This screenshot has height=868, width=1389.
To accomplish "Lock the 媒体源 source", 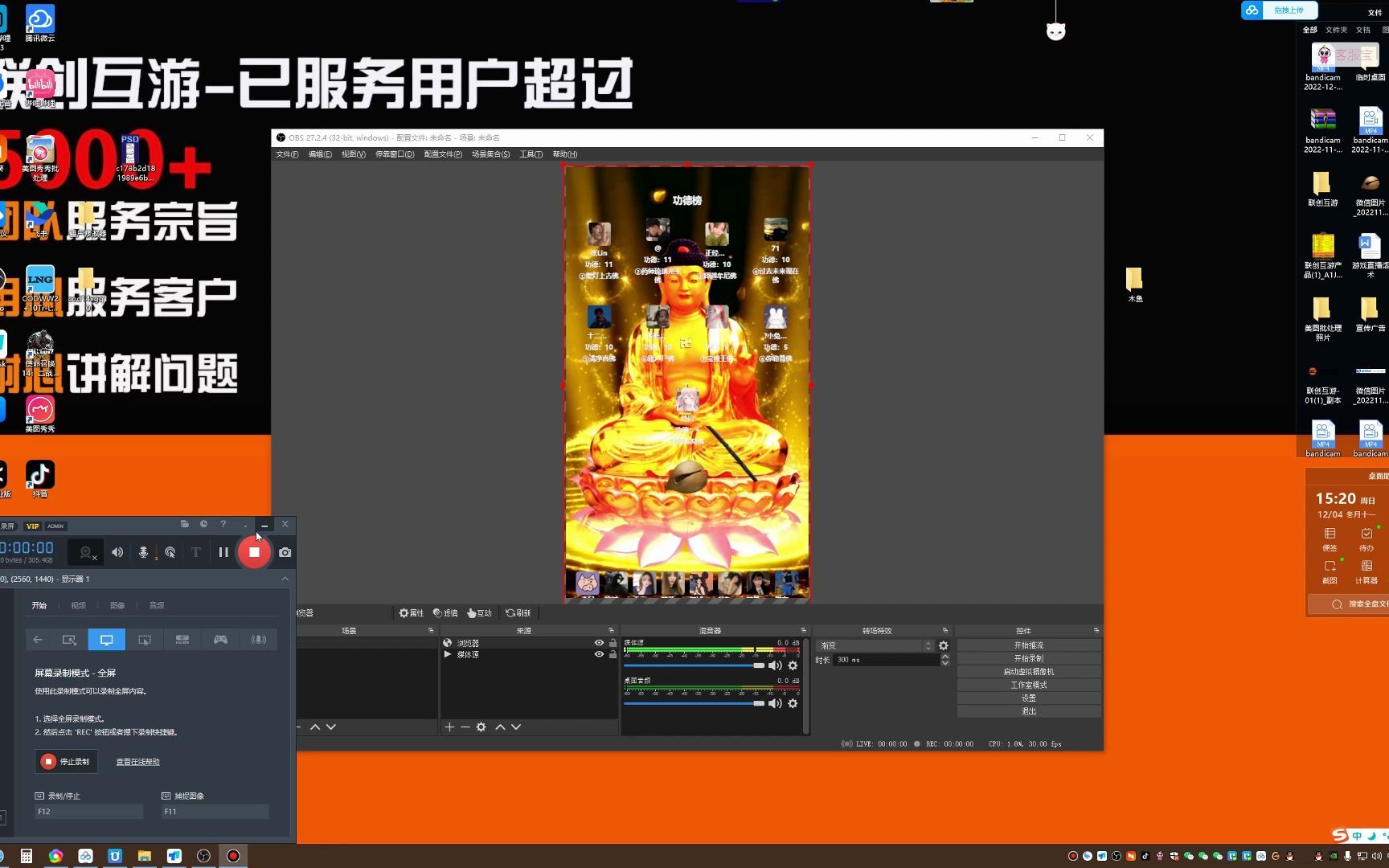I will (613, 654).
